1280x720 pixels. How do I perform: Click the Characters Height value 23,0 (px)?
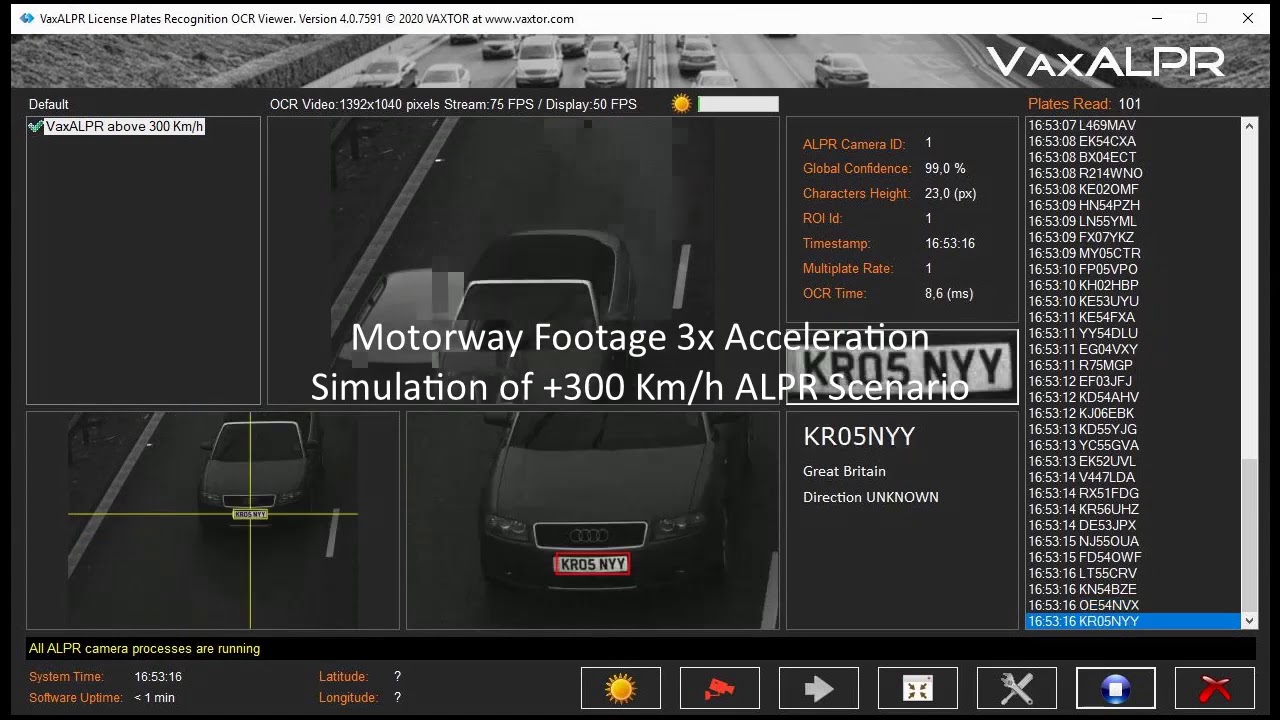coord(951,193)
